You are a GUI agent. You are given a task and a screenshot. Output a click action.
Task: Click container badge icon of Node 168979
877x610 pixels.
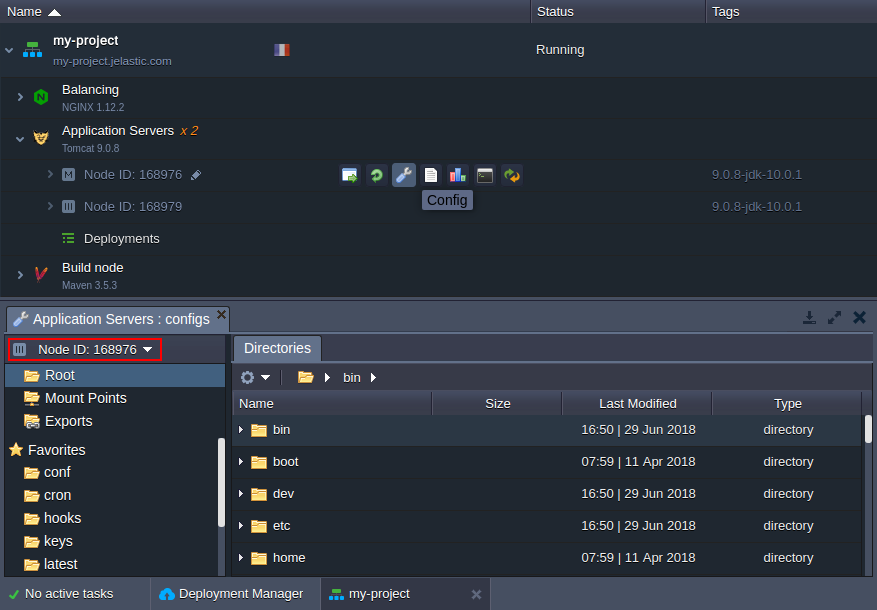pos(68,207)
